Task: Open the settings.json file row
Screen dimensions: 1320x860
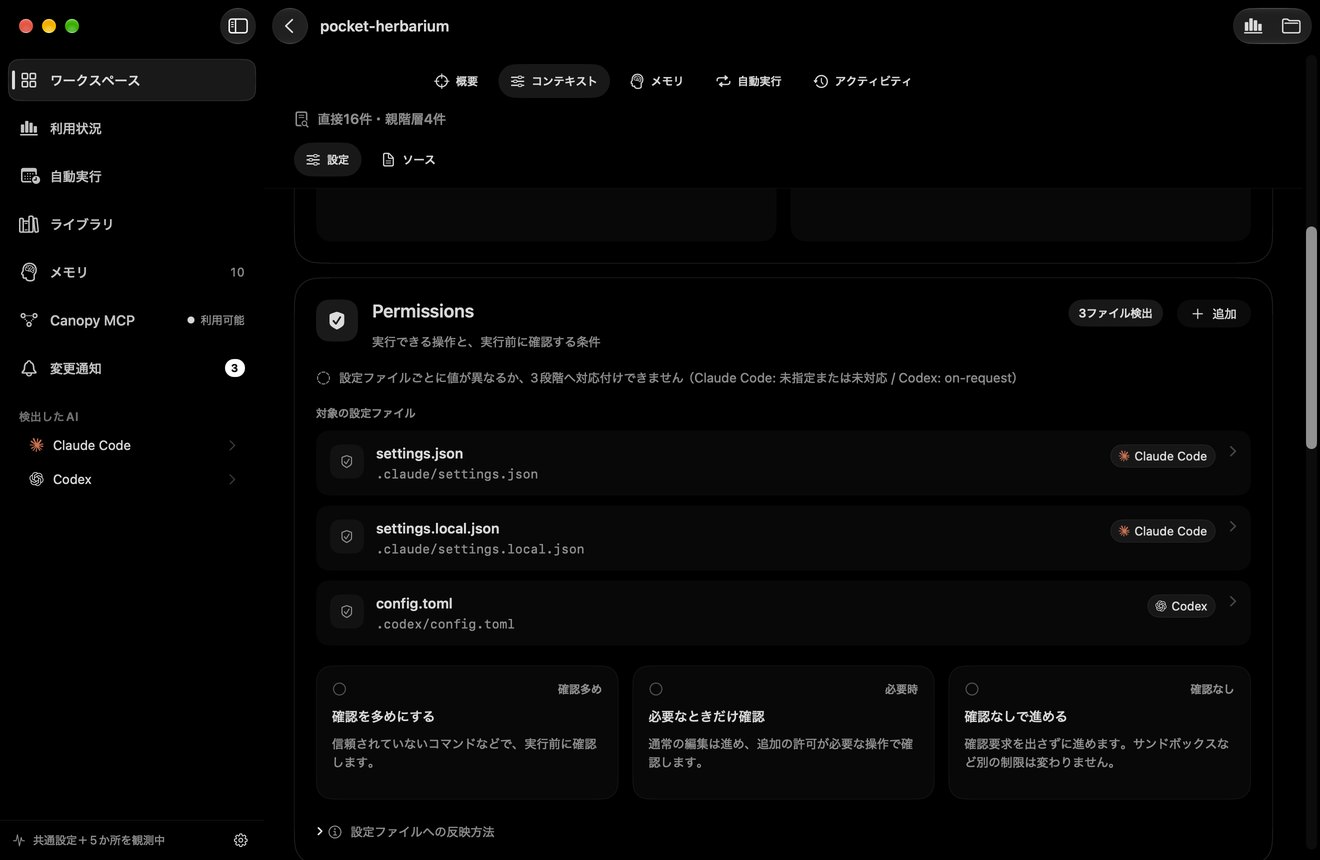Action: pyautogui.click(x=783, y=463)
